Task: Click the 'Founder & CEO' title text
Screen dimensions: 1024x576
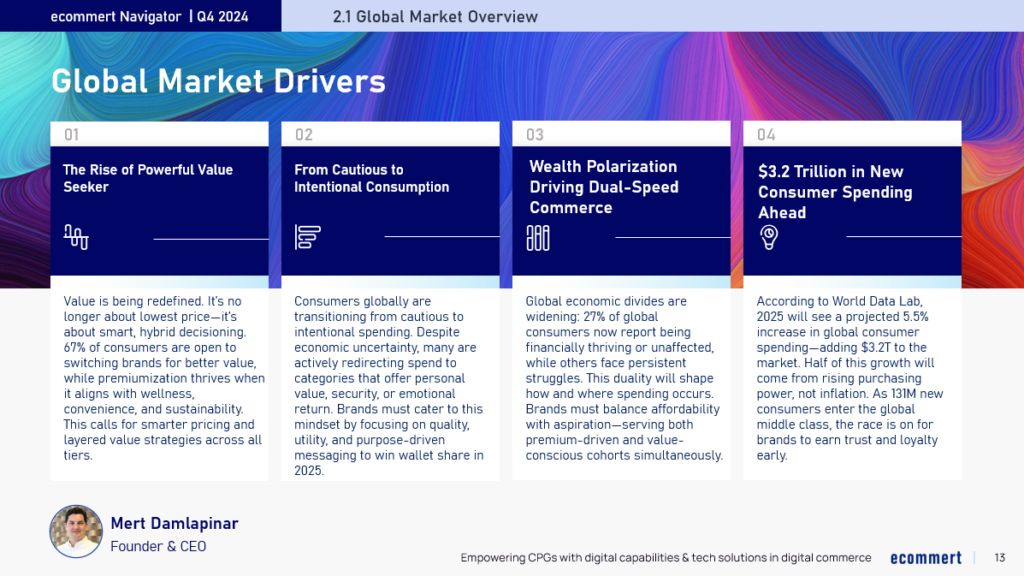Action: pos(158,546)
